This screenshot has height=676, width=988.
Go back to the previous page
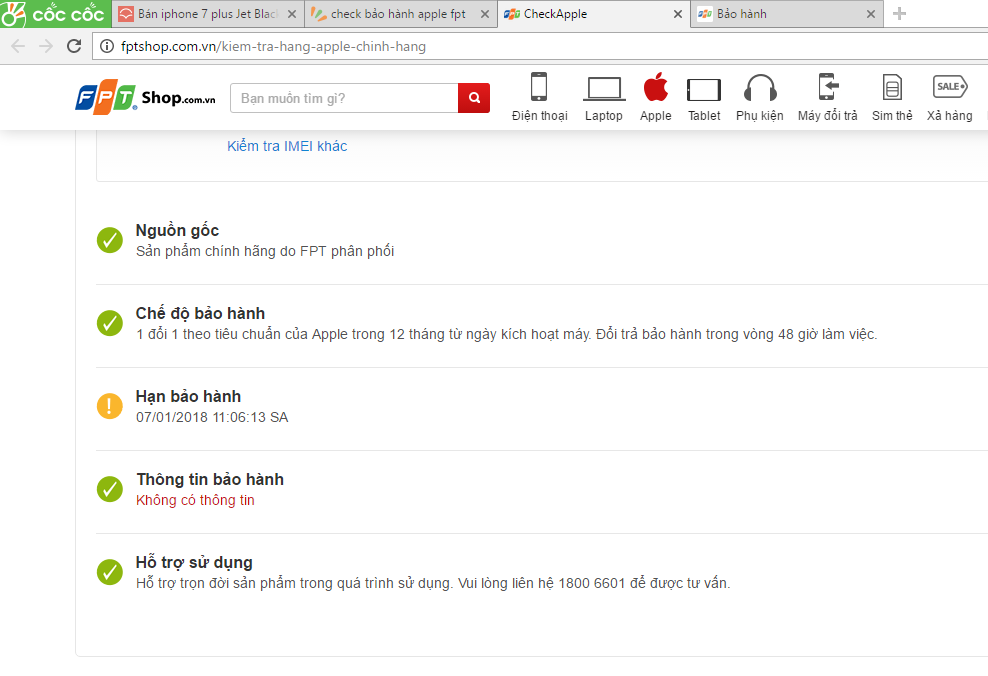[x=18, y=46]
